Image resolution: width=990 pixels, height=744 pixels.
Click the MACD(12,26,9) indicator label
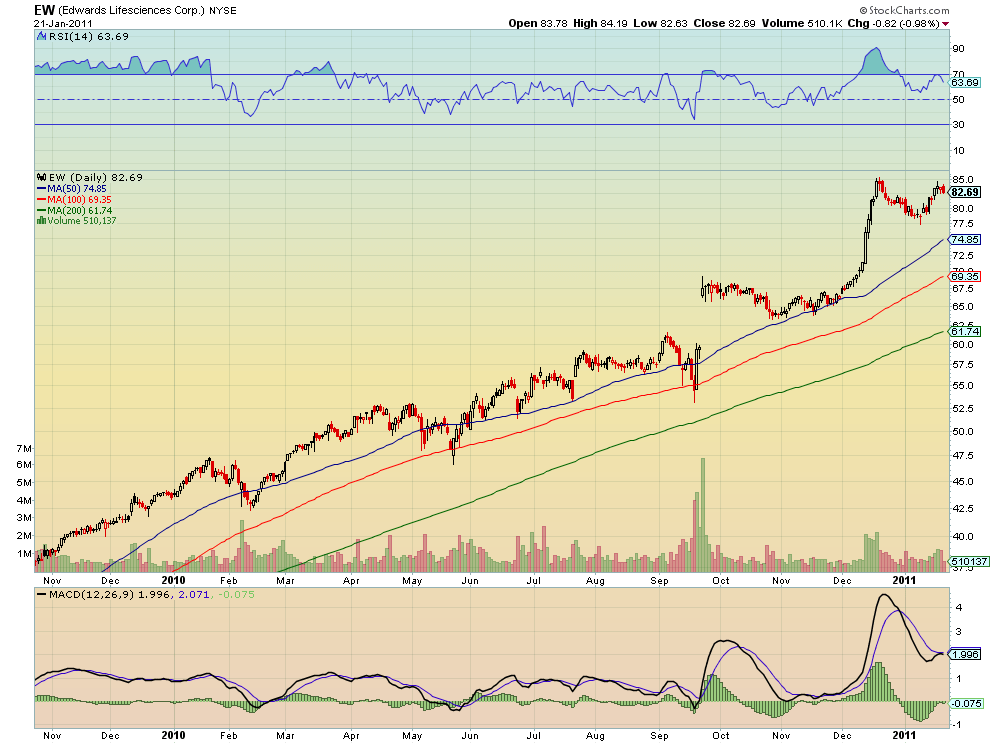(x=92, y=594)
